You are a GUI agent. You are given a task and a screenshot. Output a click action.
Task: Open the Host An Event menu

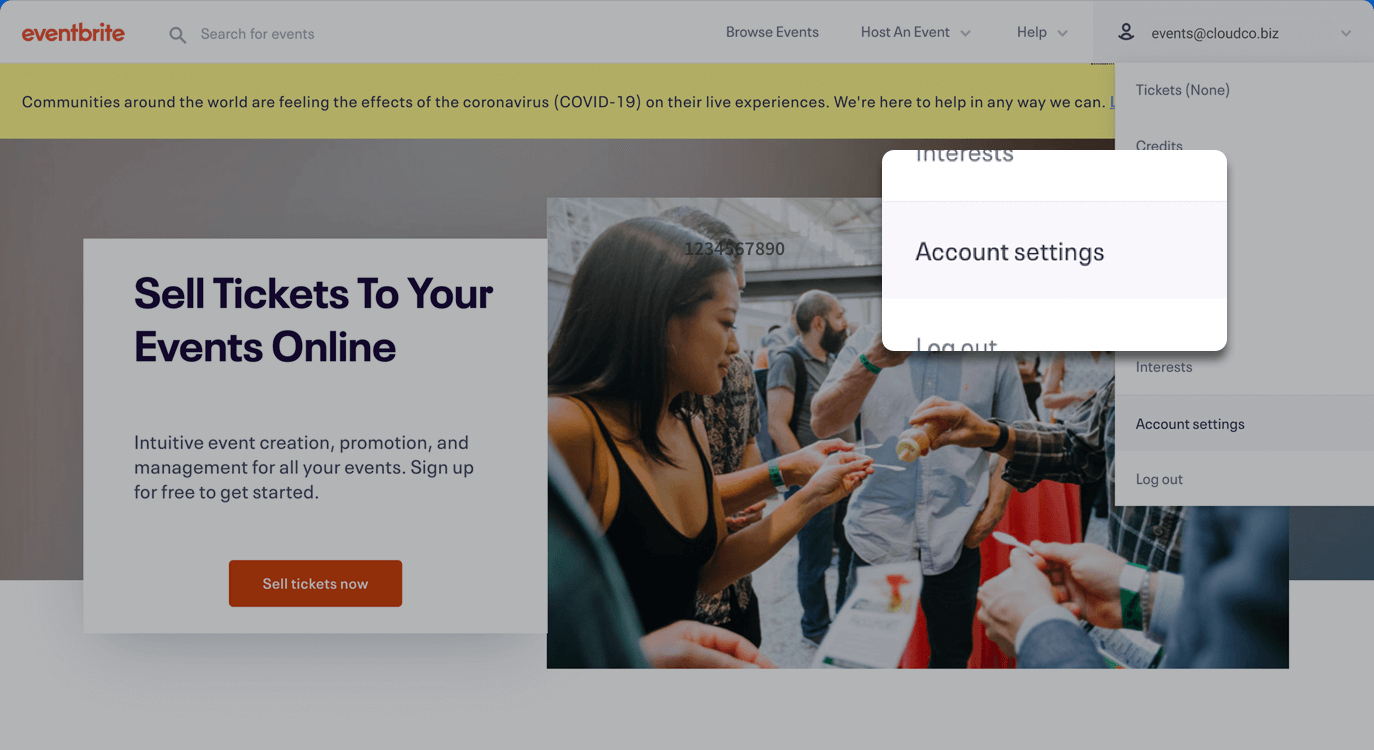tap(905, 32)
